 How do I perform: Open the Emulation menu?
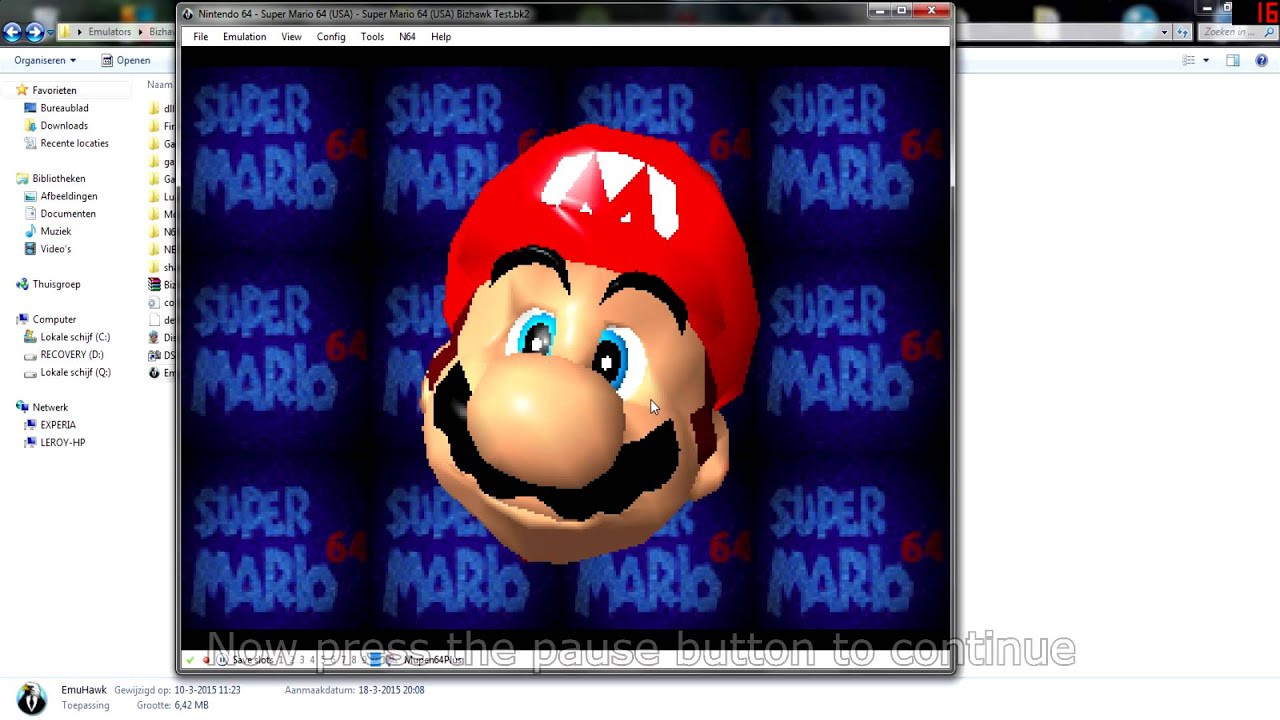click(244, 37)
